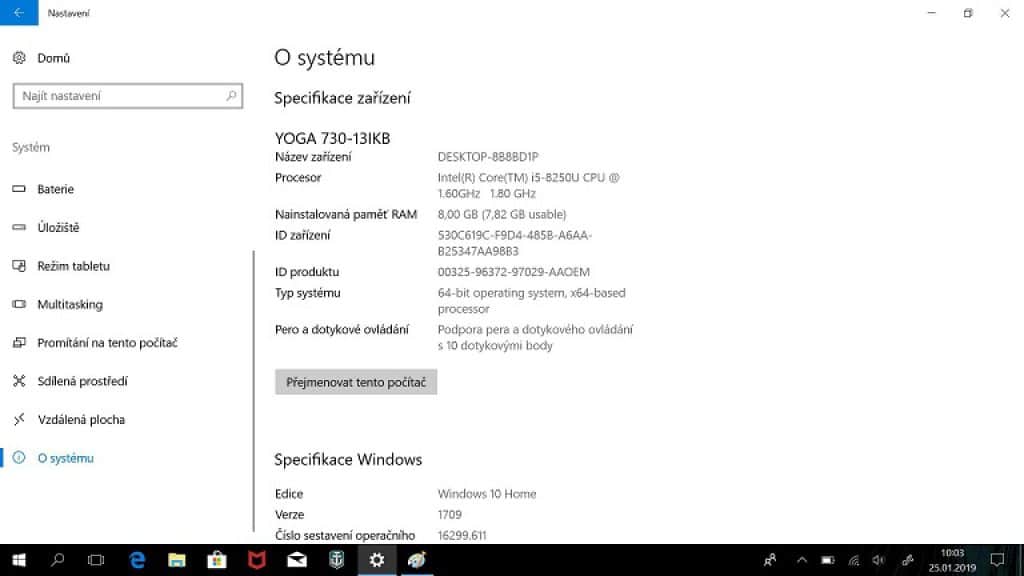Click the sidebar vertical scrollbar
The width and height of the screenshot is (1024, 576).
(253, 391)
